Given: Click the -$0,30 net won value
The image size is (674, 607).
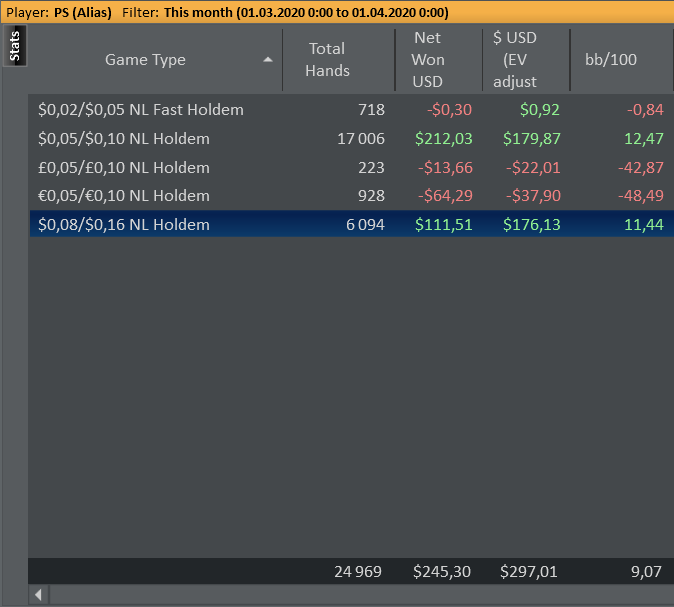Looking at the screenshot, I should tap(450, 110).
